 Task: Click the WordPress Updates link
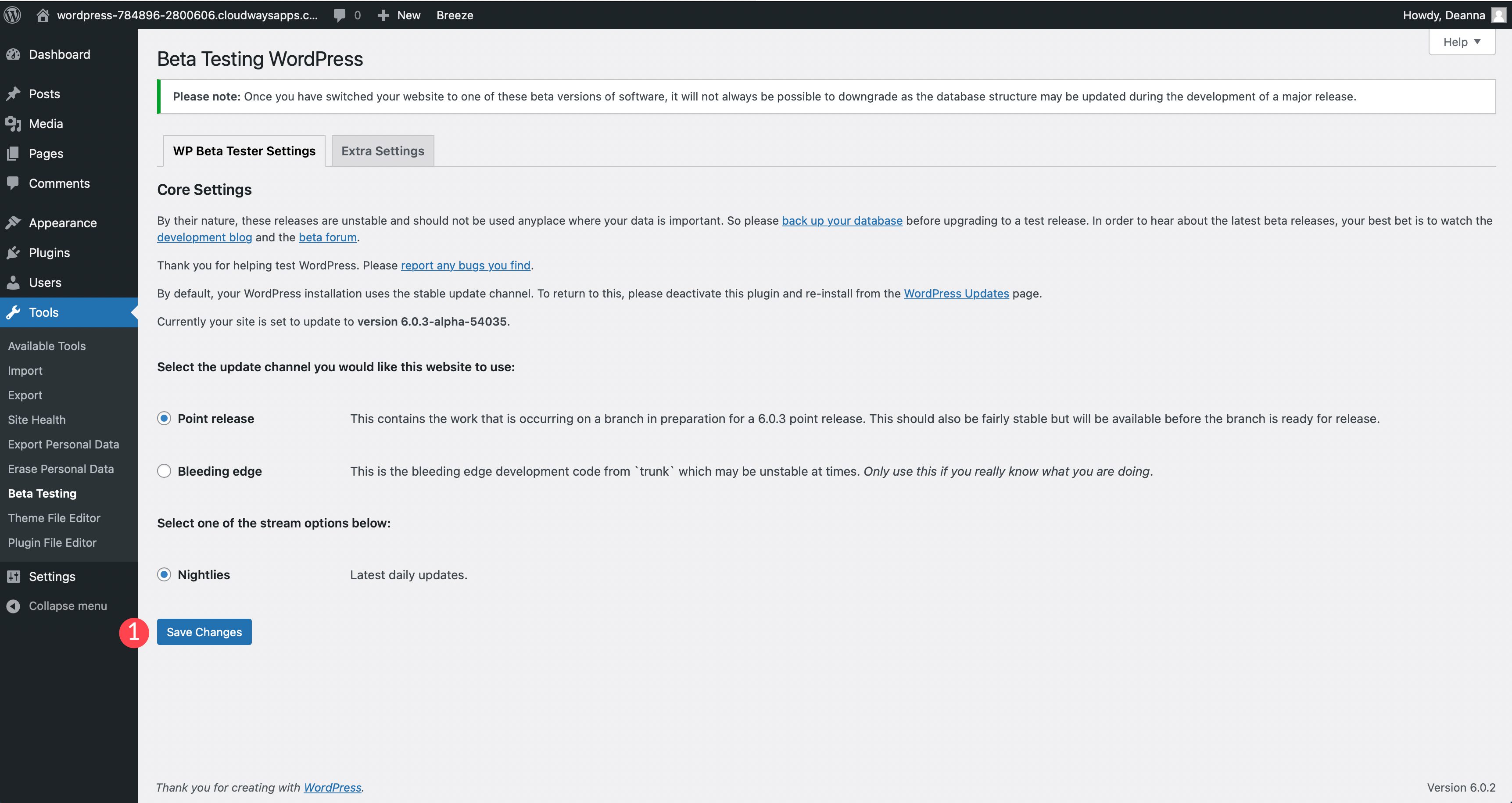click(x=956, y=293)
